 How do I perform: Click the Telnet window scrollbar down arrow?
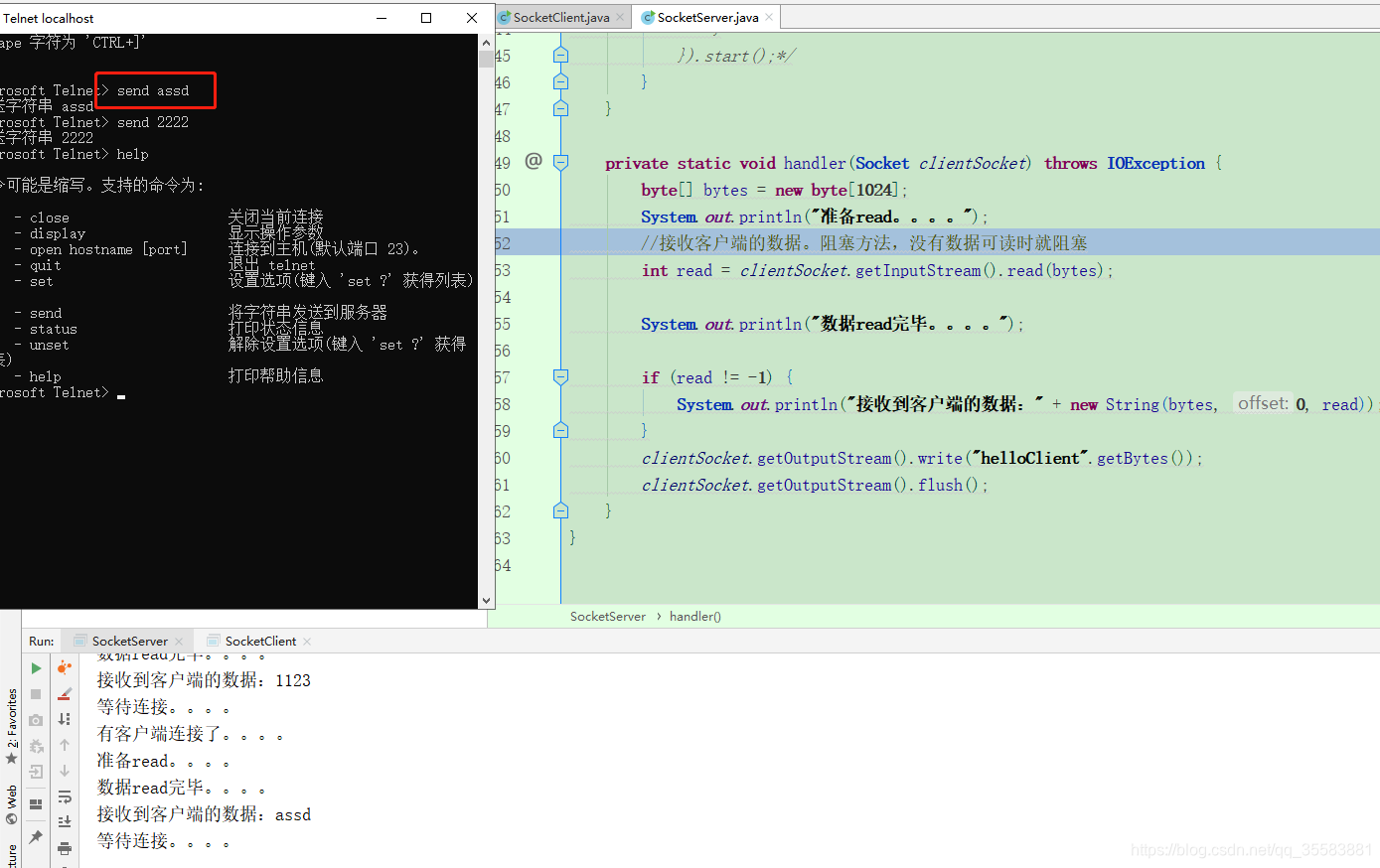click(x=486, y=601)
